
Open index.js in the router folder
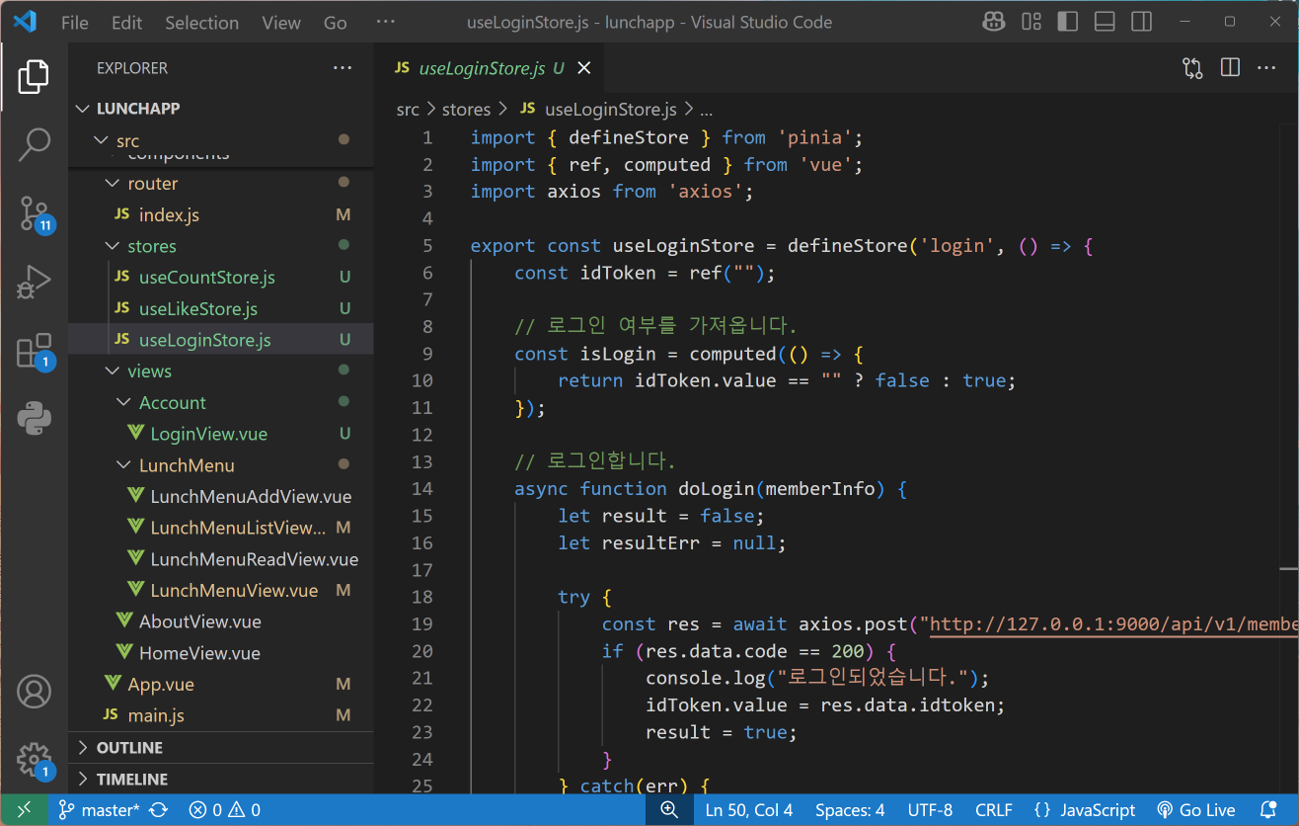221,215
